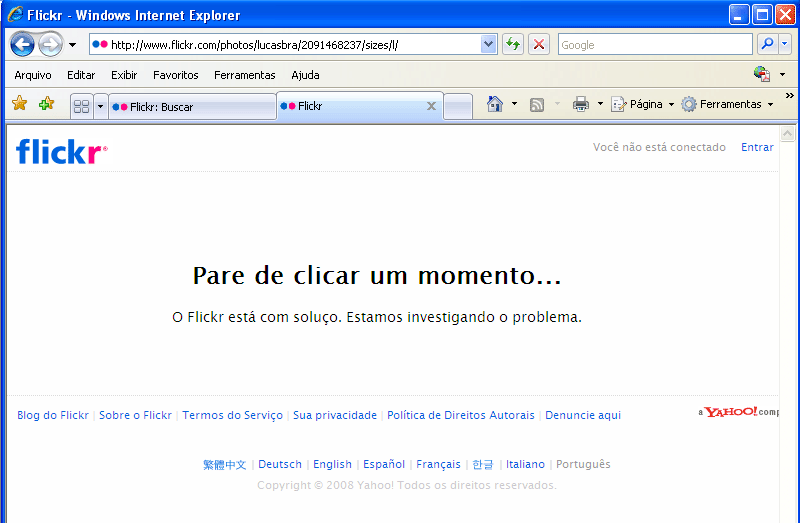Switch language to Español
Image resolution: width=800 pixels, height=523 pixels.
[384, 464]
